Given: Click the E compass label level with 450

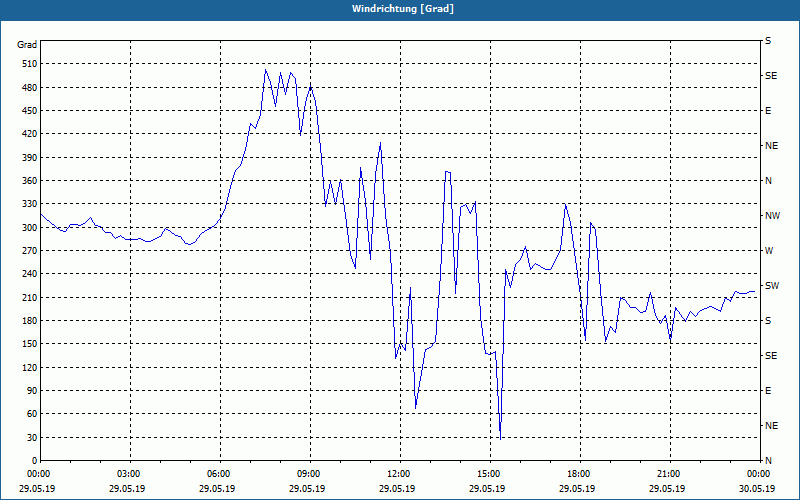Looking at the screenshot, I should pos(768,111).
